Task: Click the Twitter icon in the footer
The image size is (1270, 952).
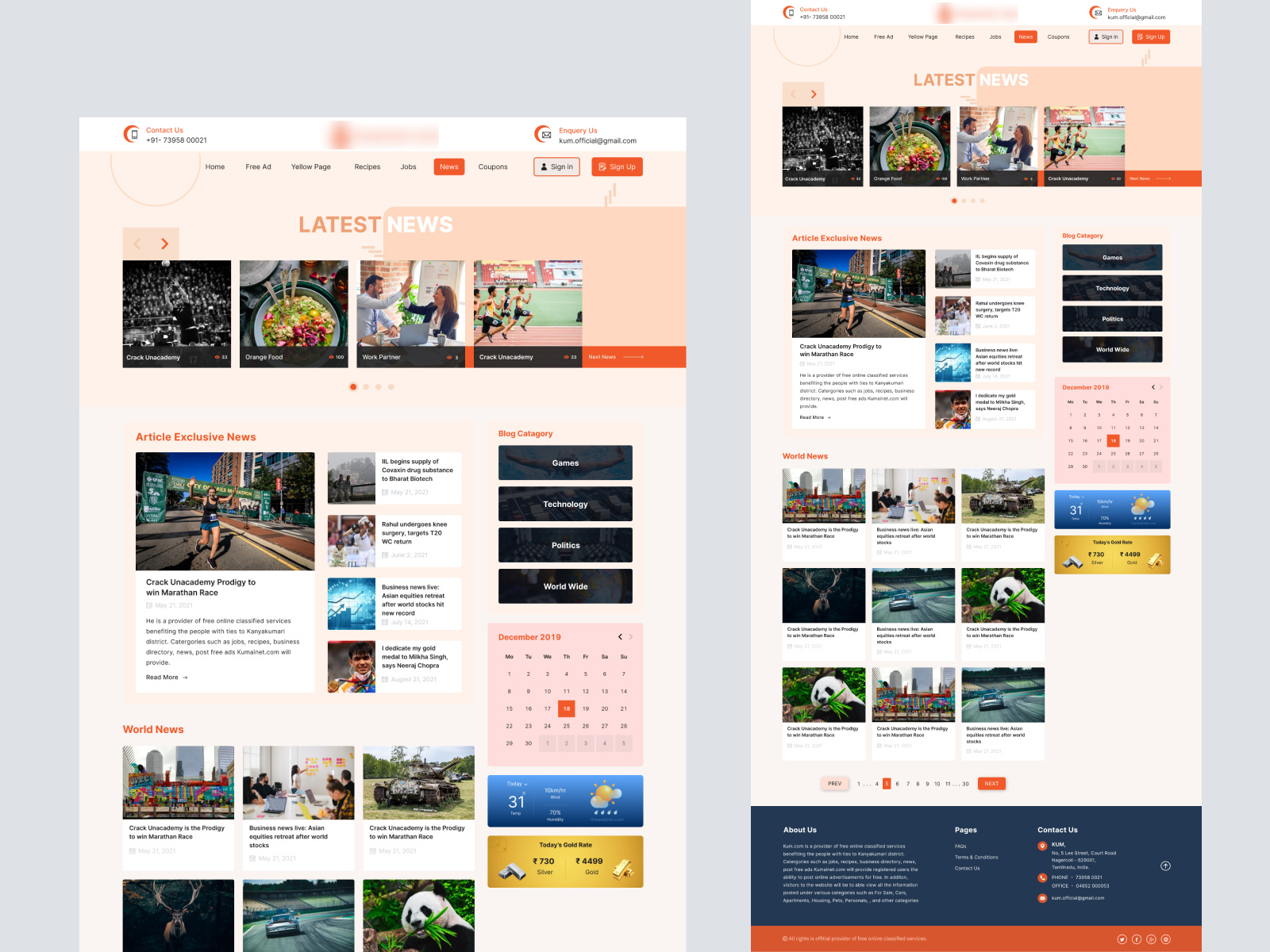Action: [1122, 939]
